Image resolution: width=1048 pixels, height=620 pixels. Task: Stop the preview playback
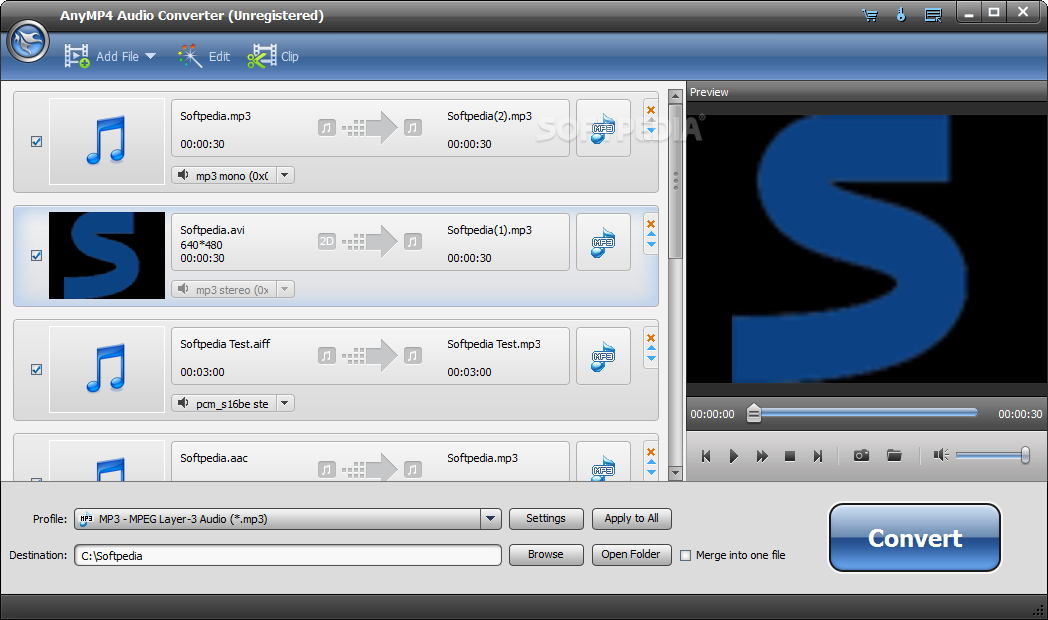click(x=789, y=456)
